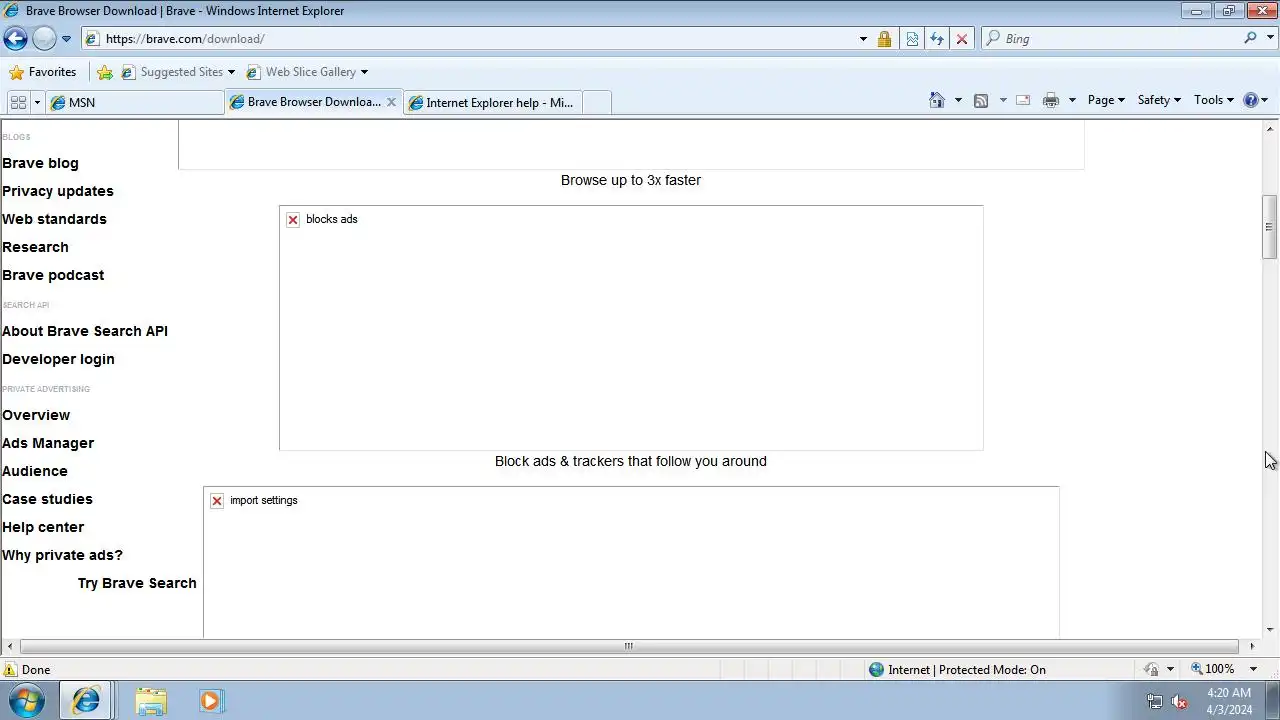The width and height of the screenshot is (1280, 720).
Task: Go back with the Back arrow button
Action: (x=15, y=39)
